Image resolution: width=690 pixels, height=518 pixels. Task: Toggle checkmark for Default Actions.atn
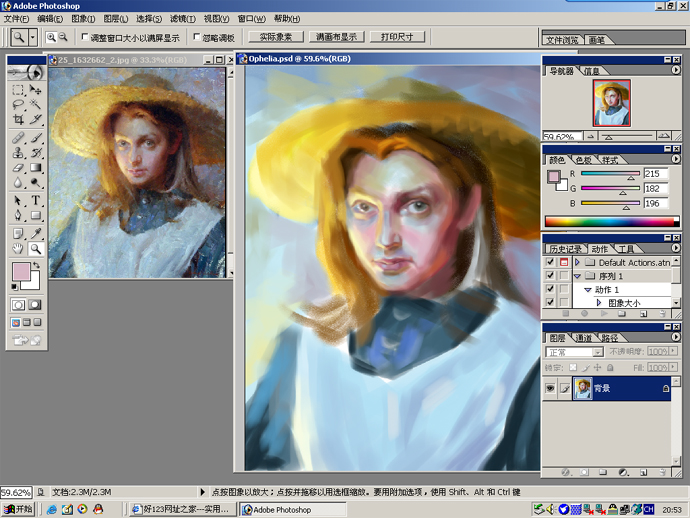pyautogui.click(x=550, y=262)
